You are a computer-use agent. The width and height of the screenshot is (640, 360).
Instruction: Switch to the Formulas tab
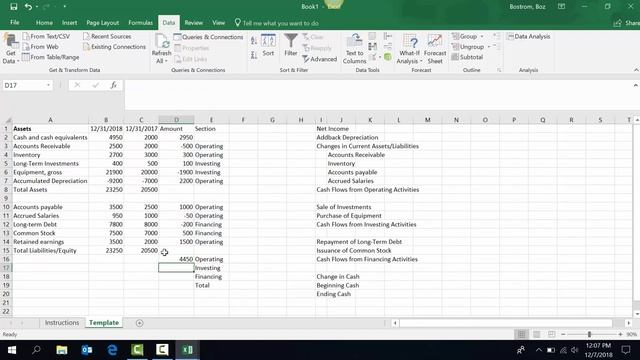(x=140, y=23)
